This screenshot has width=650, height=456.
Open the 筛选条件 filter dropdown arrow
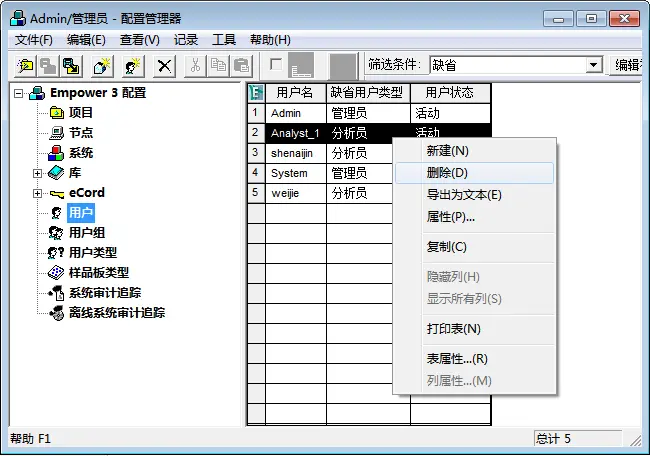coord(594,65)
